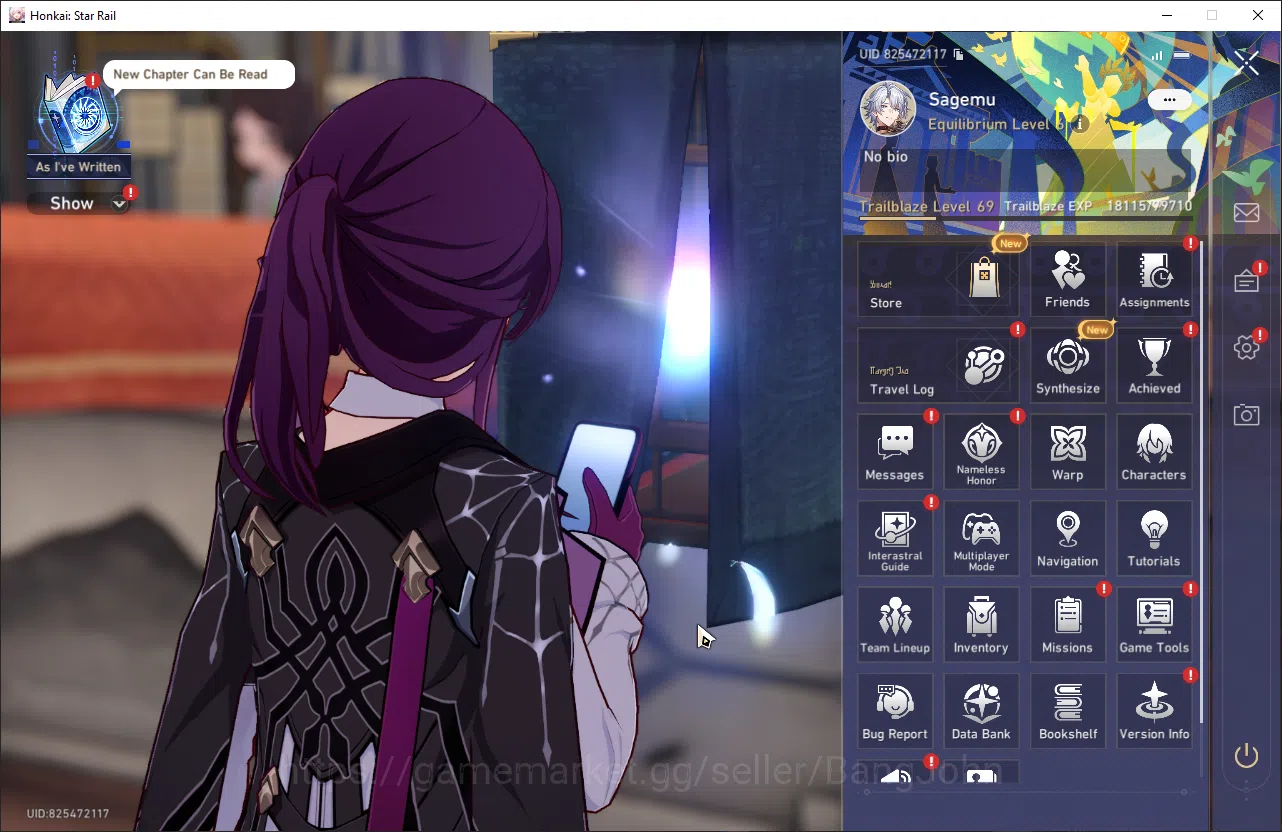
Task: Close the phone menu with the X
Action: [1248, 63]
